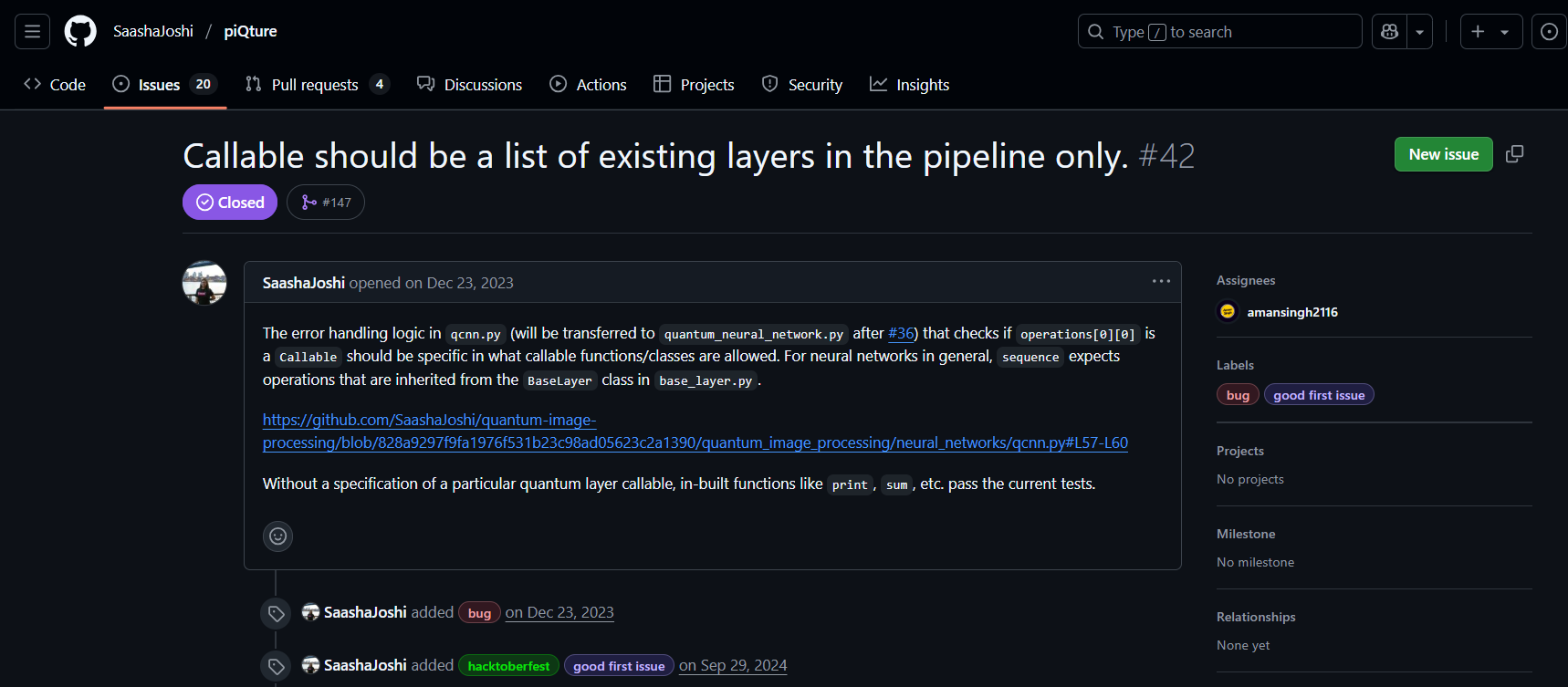Expand the create new dropdown caret
Screen dimensions: 1568x687
click(x=1505, y=32)
